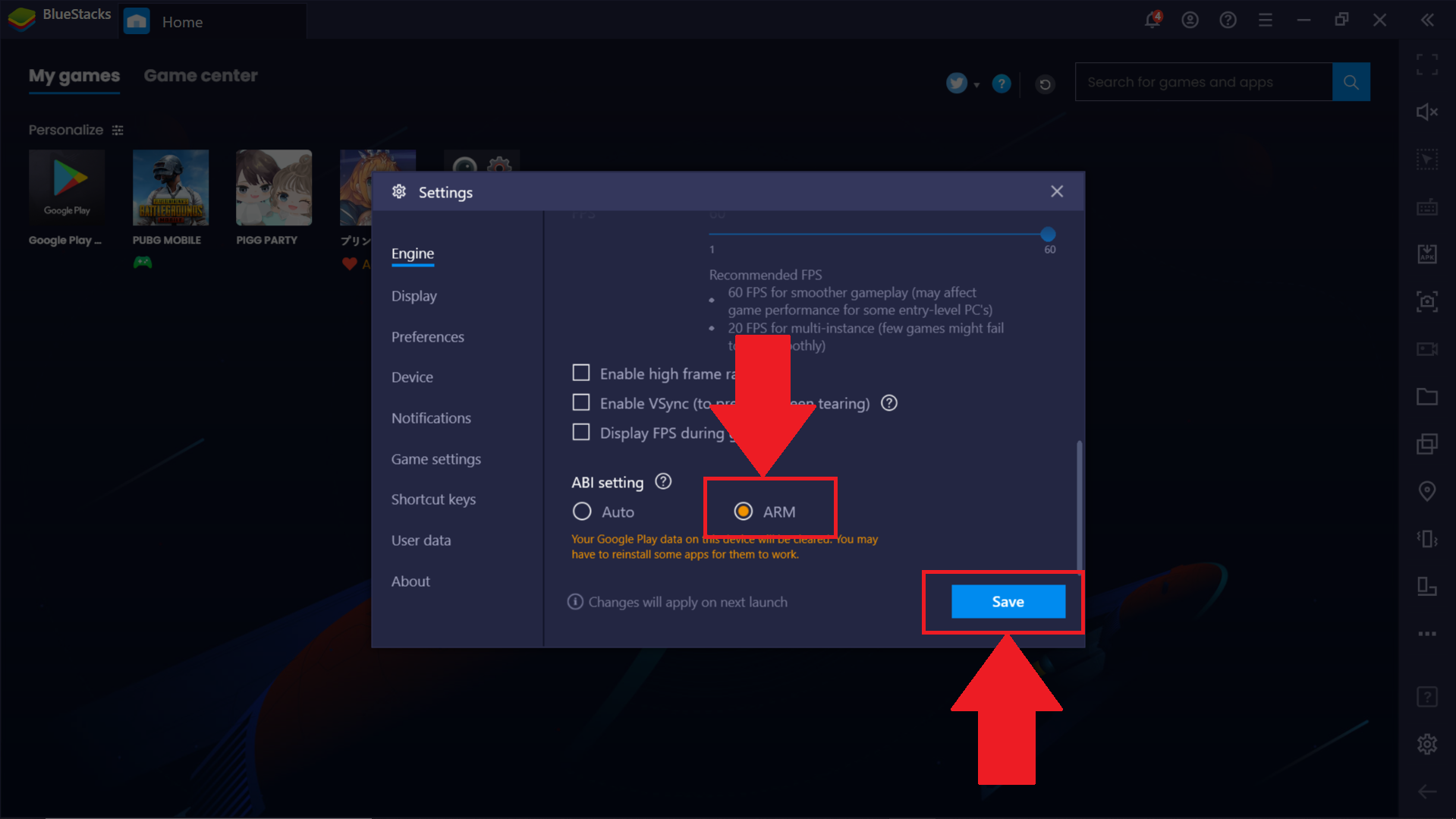
Task: Expand more options with the three dots
Action: 1426,633
